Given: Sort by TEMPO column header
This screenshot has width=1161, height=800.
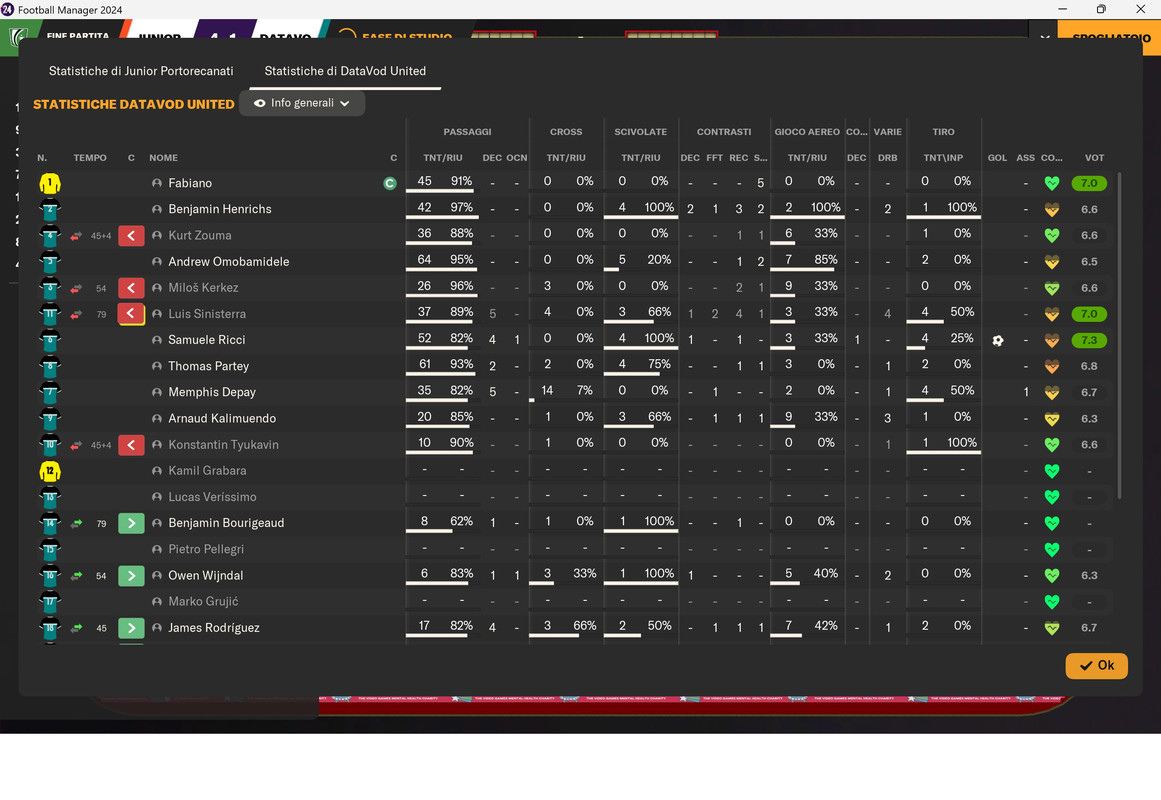Looking at the screenshot, I should click(90, 158).
